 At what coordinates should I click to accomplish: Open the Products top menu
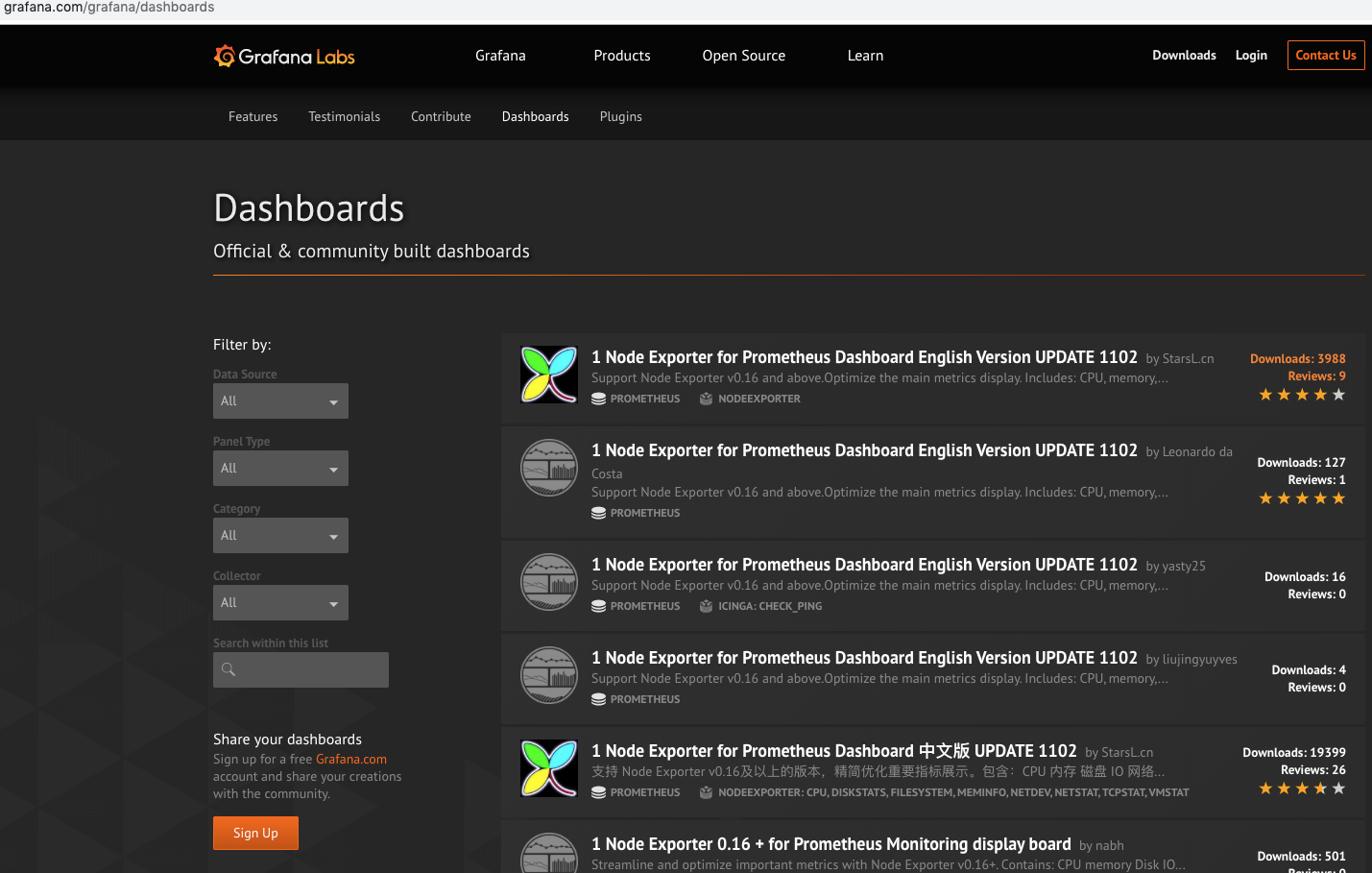click(622, 56)
